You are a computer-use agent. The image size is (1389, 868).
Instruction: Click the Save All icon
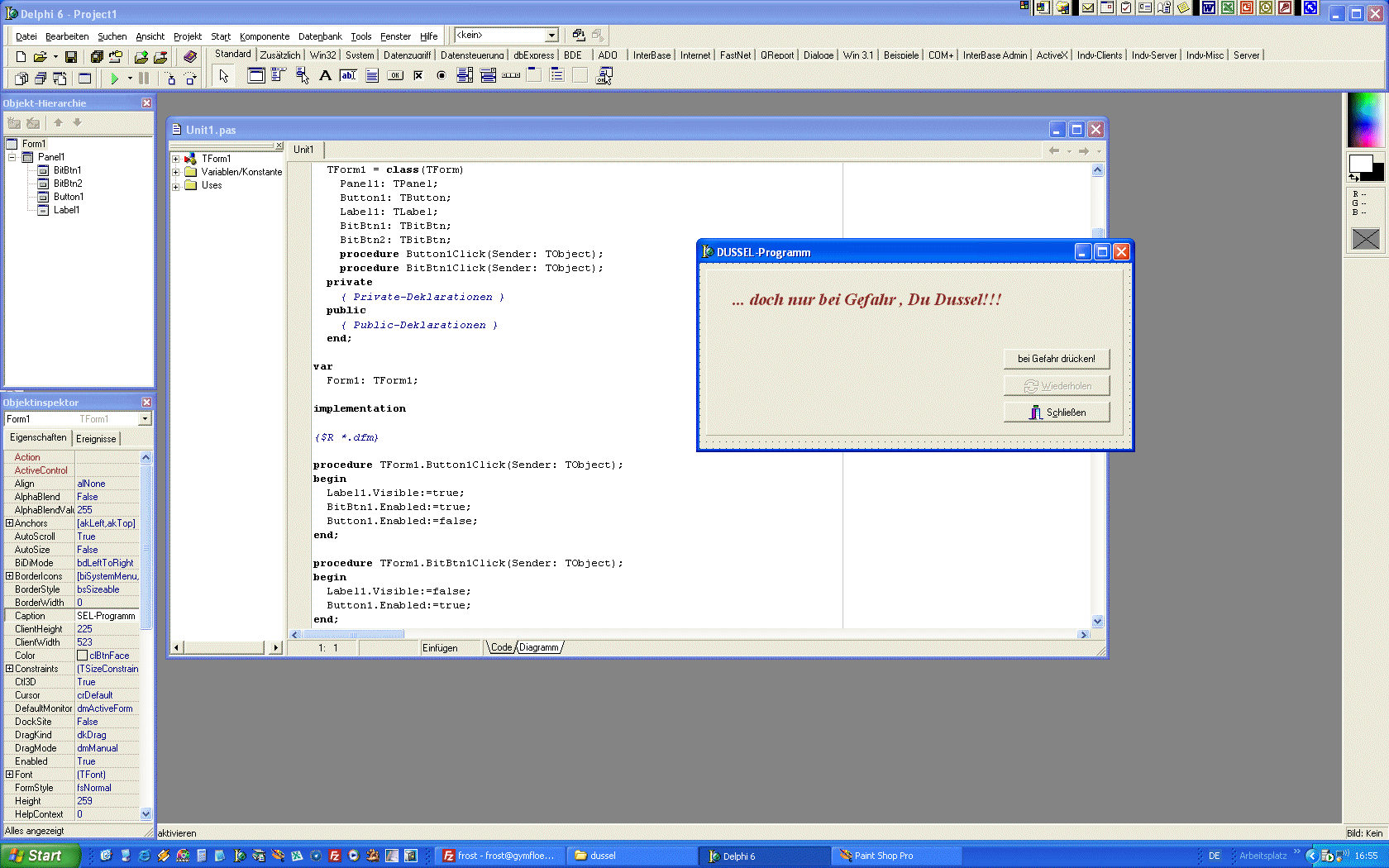pos(97,57)
